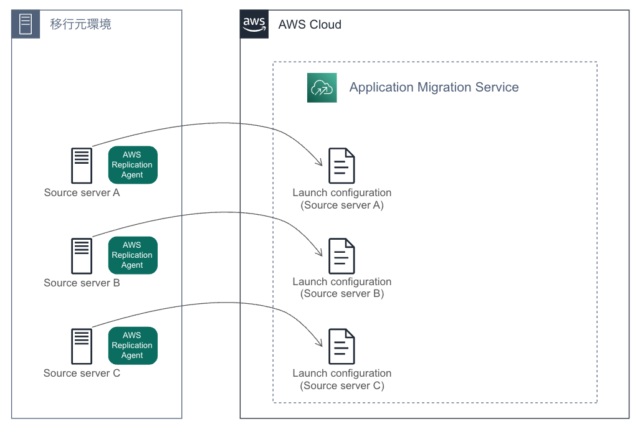Click the migration source environment server icon

click(26, 24)
